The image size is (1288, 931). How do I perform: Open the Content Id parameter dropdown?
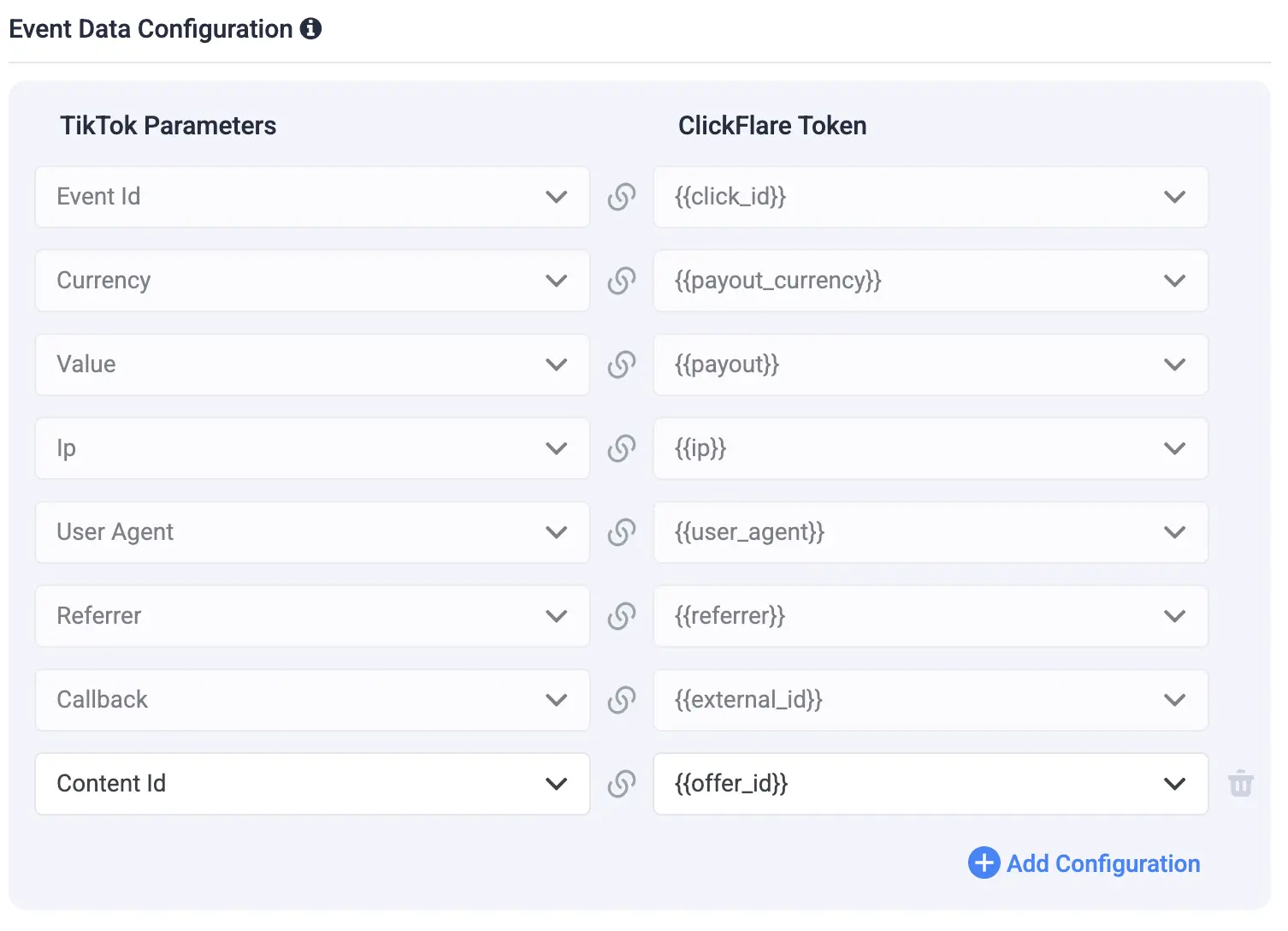pyautogui.click(x=312, y=784)
